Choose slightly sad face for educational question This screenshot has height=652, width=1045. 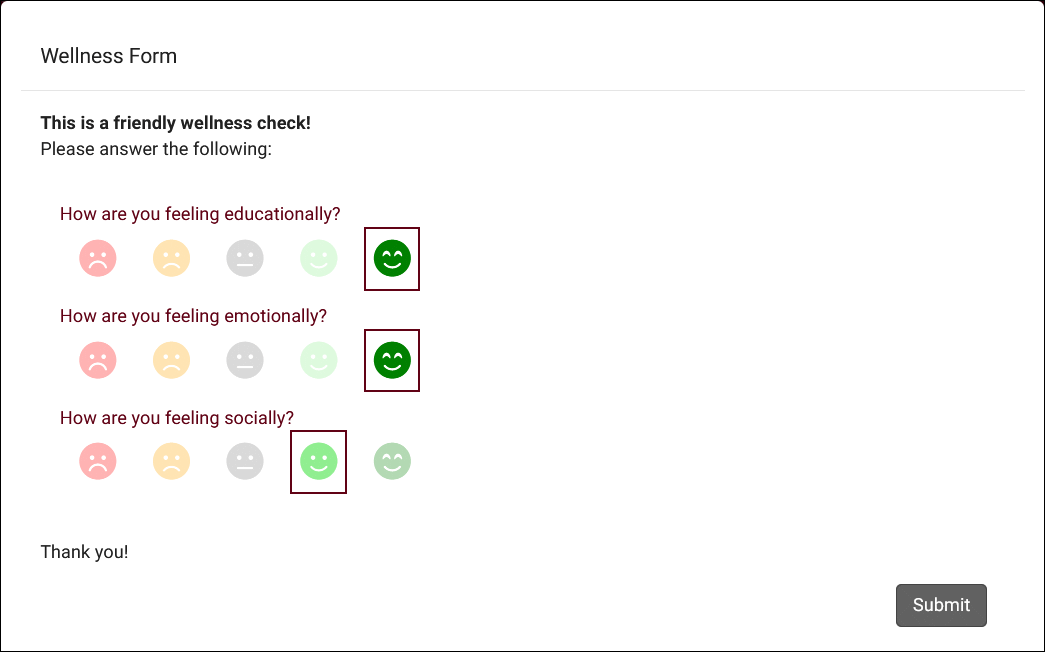coord(171,259)
